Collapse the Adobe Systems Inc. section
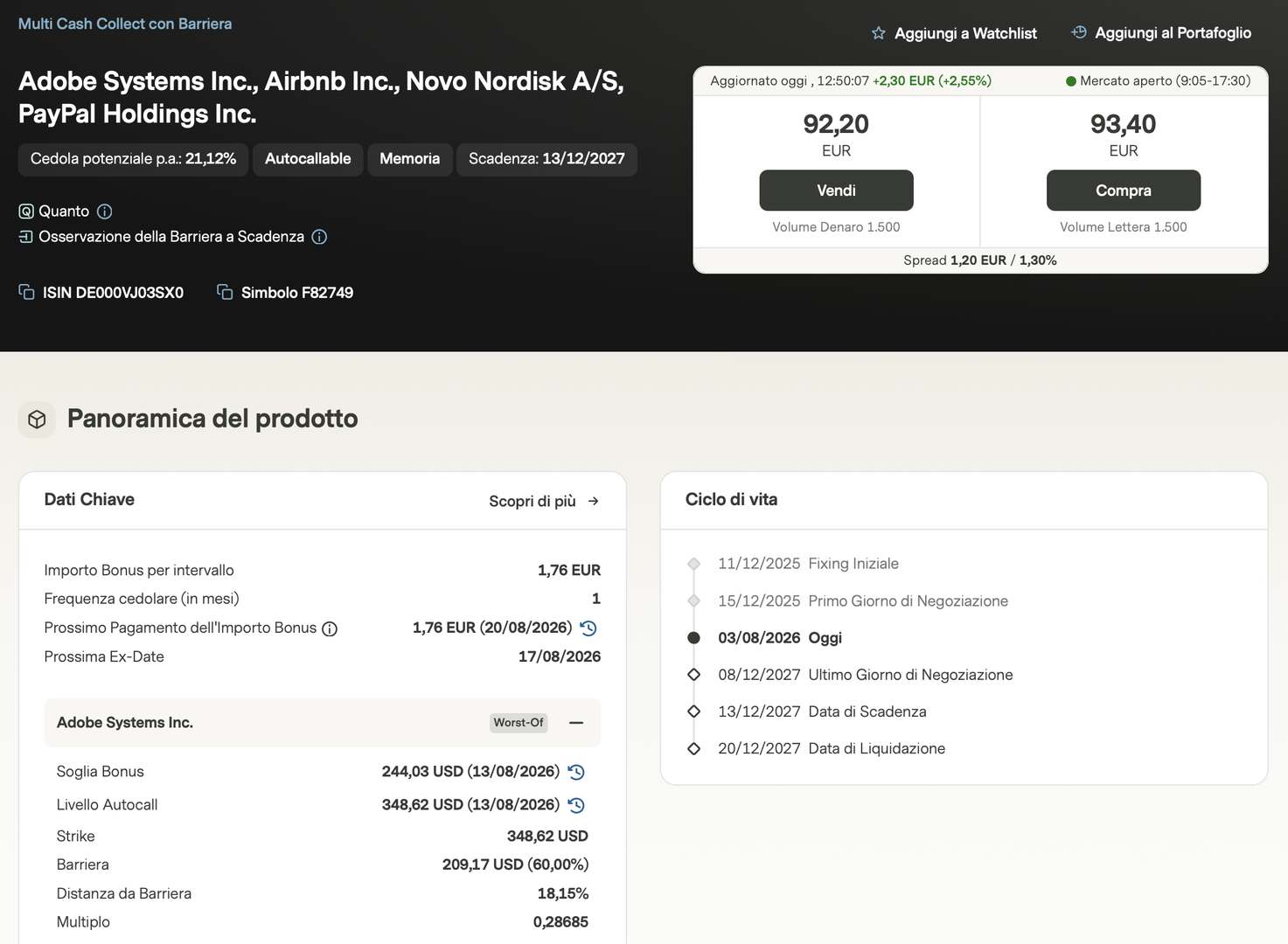The image size is (1288, 944). tap(576, 723)
